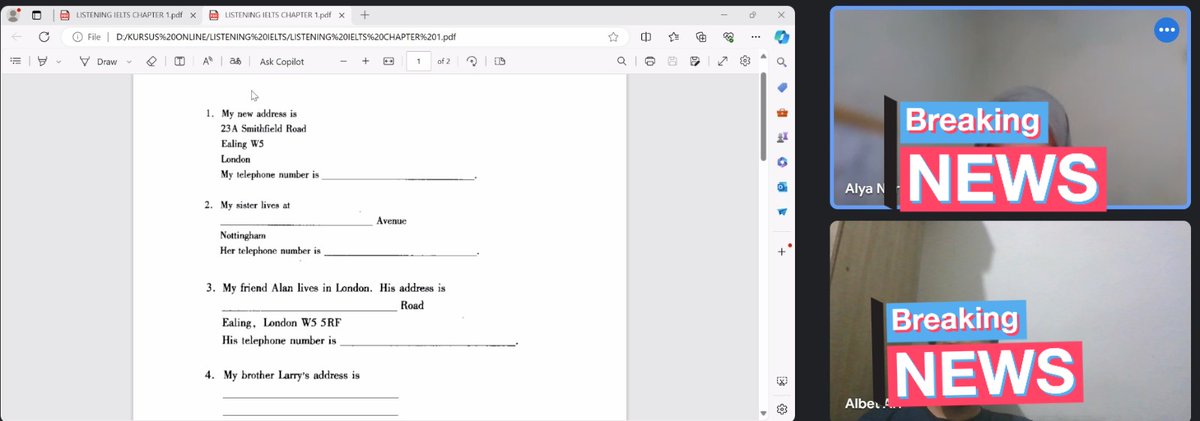Start Read aloud from the PDF toolbar
The width and height of the screenshot is (1200, 421).
[x=207, y=61]
